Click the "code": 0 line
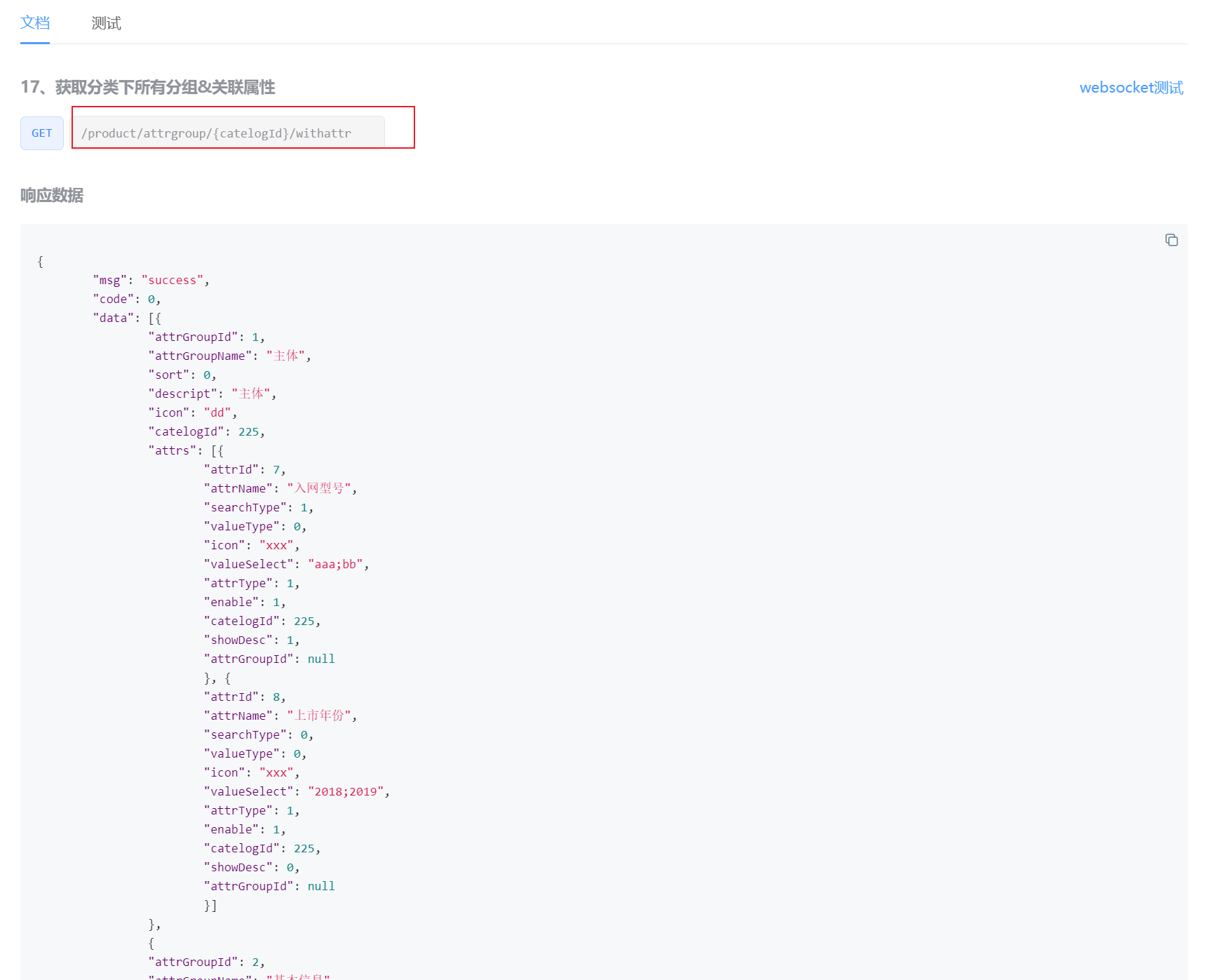The width and height of the screenshot is (1232, 980). coord(127,299)
